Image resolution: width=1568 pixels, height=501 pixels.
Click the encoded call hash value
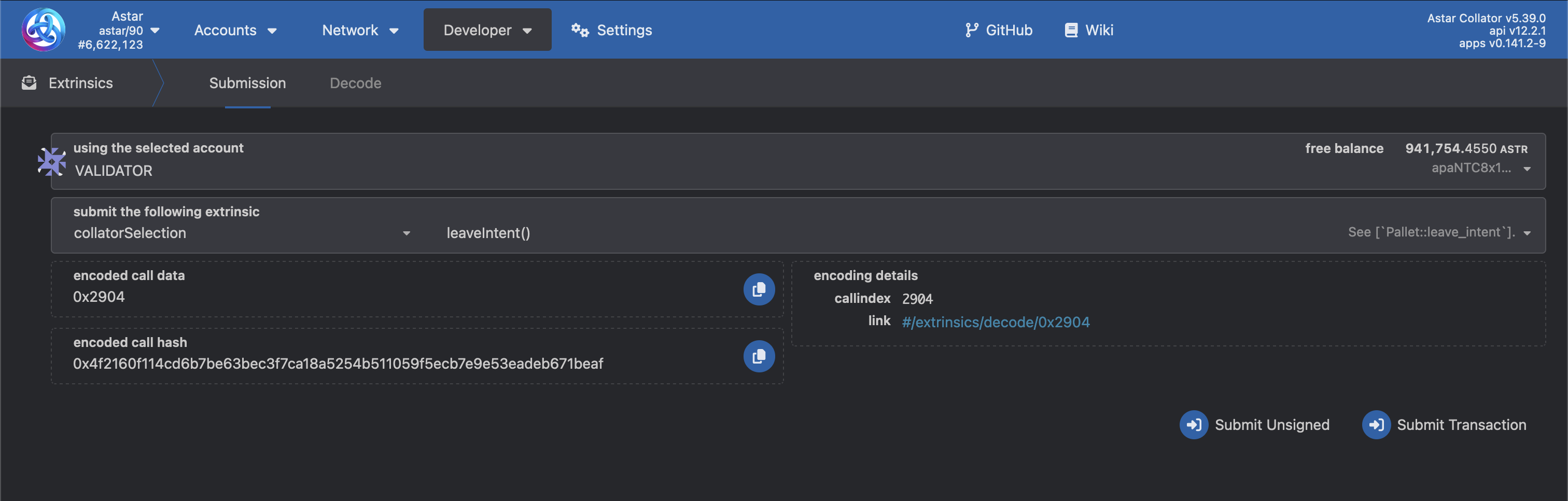coord(338,364)
